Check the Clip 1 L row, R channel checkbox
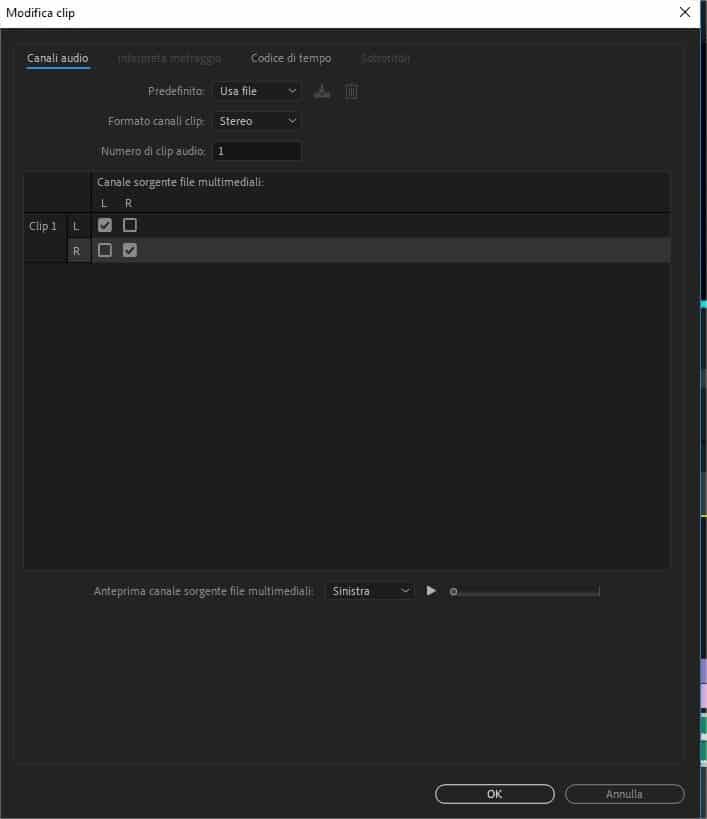Screen dimensions: 707x819 pyautogui.click(x=130, y=225)
